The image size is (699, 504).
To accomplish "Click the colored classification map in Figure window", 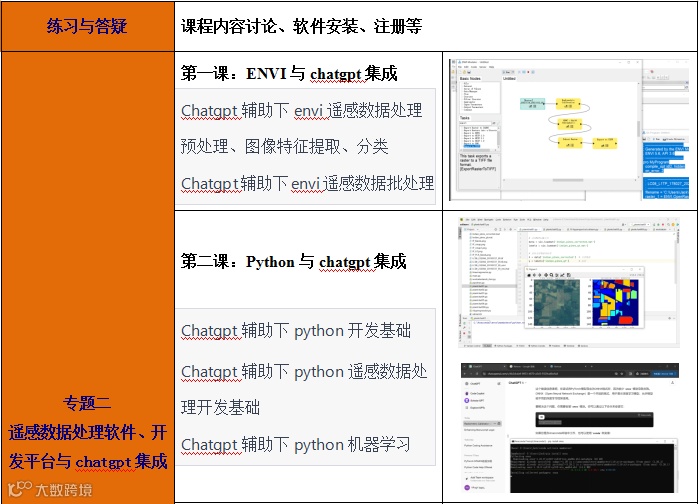I will tap(616, 303).
